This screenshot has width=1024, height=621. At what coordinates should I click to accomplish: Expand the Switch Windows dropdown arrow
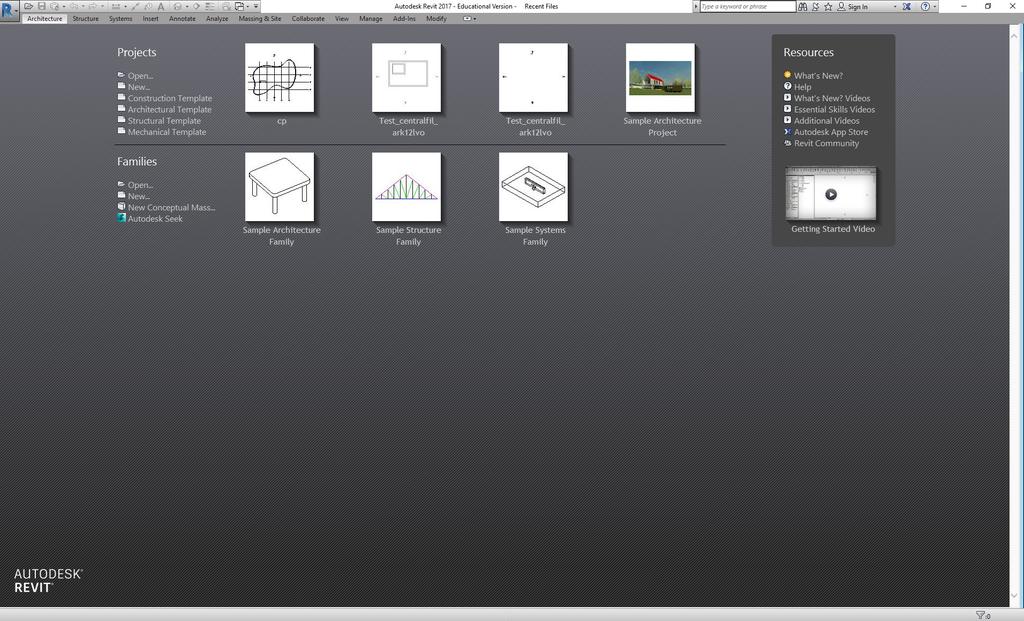[248, 7]
